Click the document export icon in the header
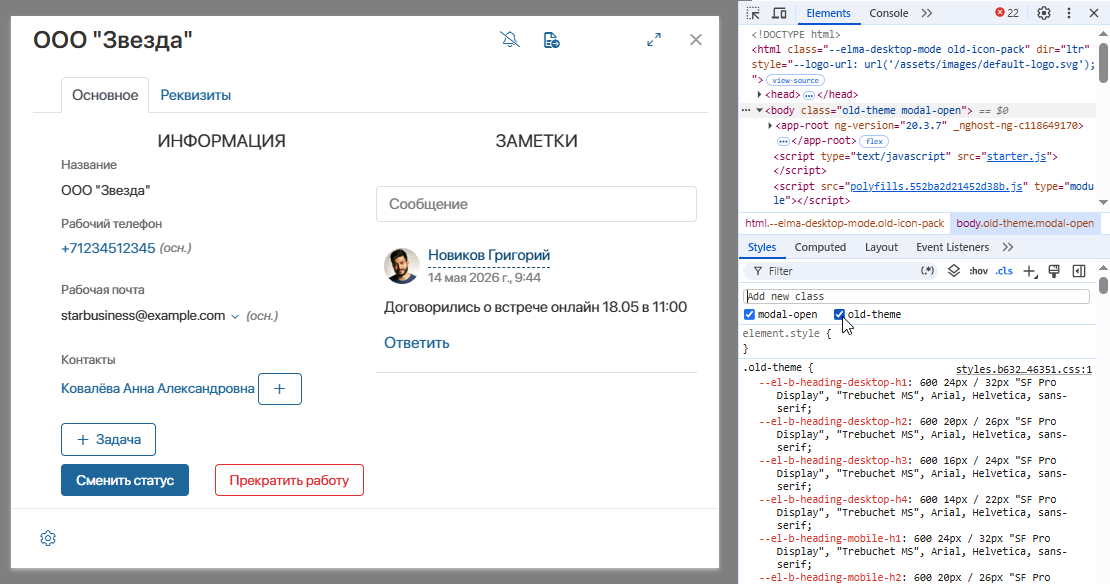The height and width of the screenshot is (584, 1110). [x=551, y=40]
